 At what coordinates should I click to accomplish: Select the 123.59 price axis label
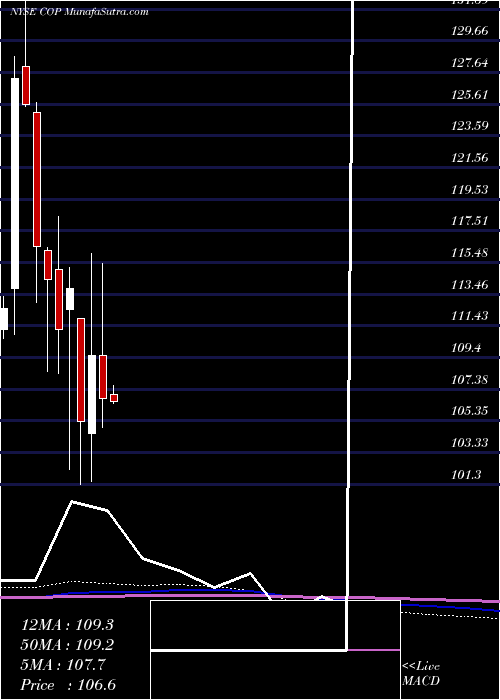point(470,126)
